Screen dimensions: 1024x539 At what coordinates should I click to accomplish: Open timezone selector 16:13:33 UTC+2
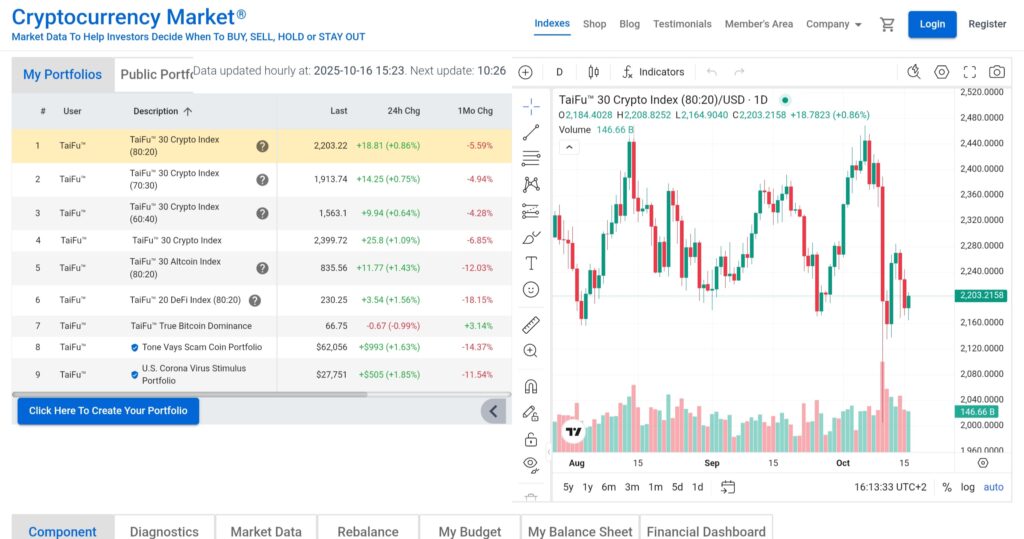pos(890,487)
